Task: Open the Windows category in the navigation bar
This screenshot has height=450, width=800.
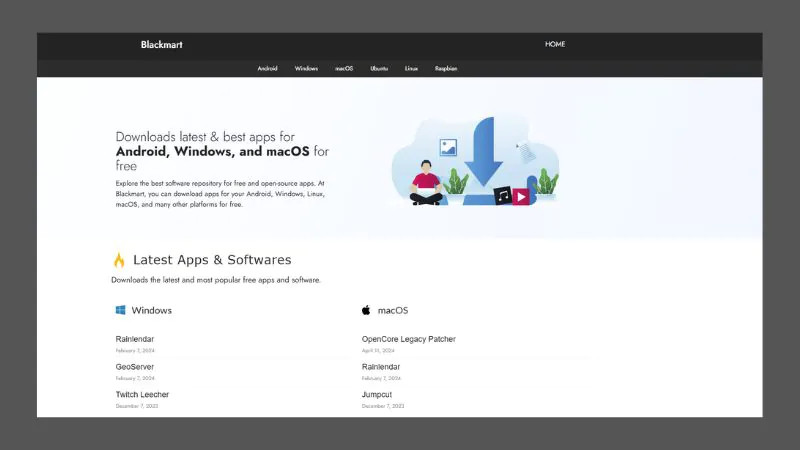Action: click(x=306, y=68)
